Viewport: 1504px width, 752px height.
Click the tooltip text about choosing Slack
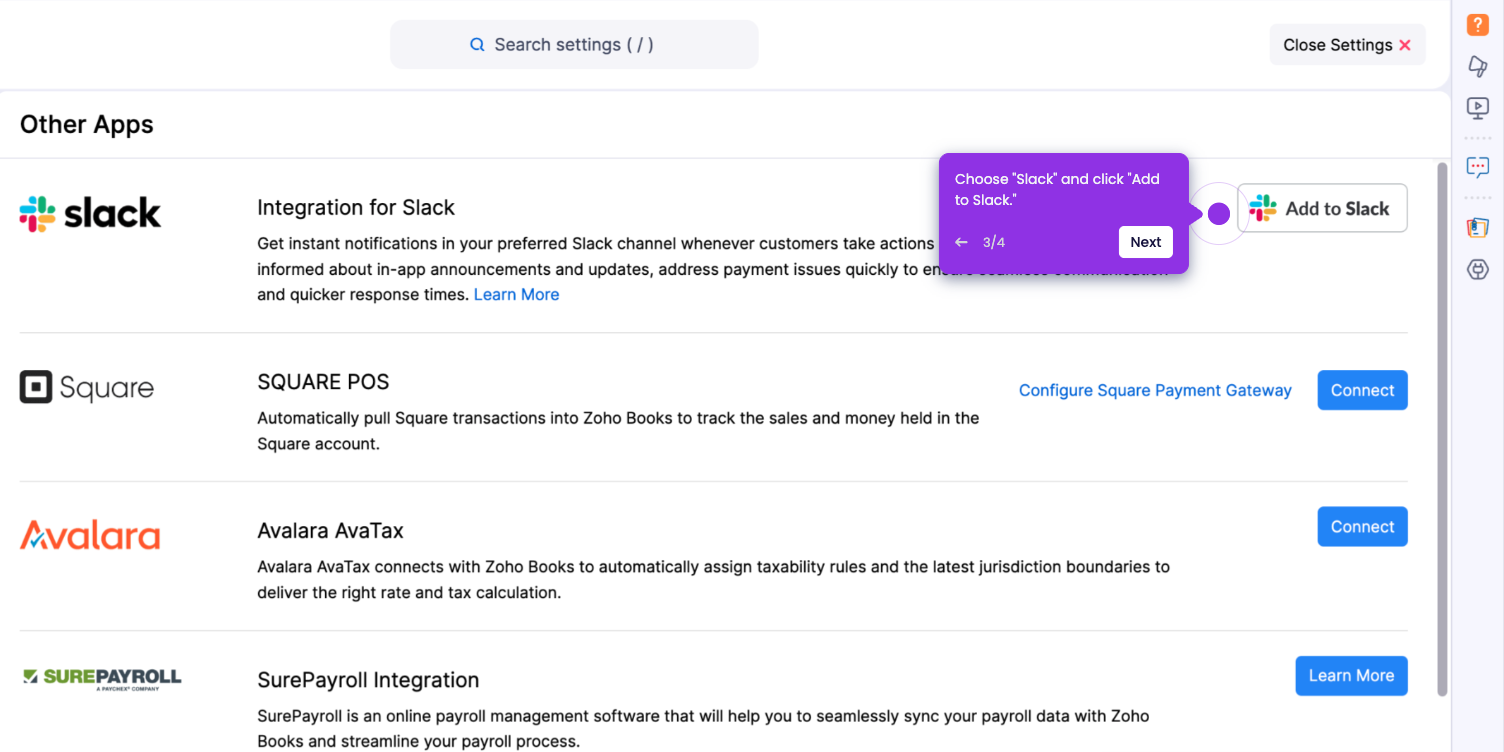(x=1057, y=189)
